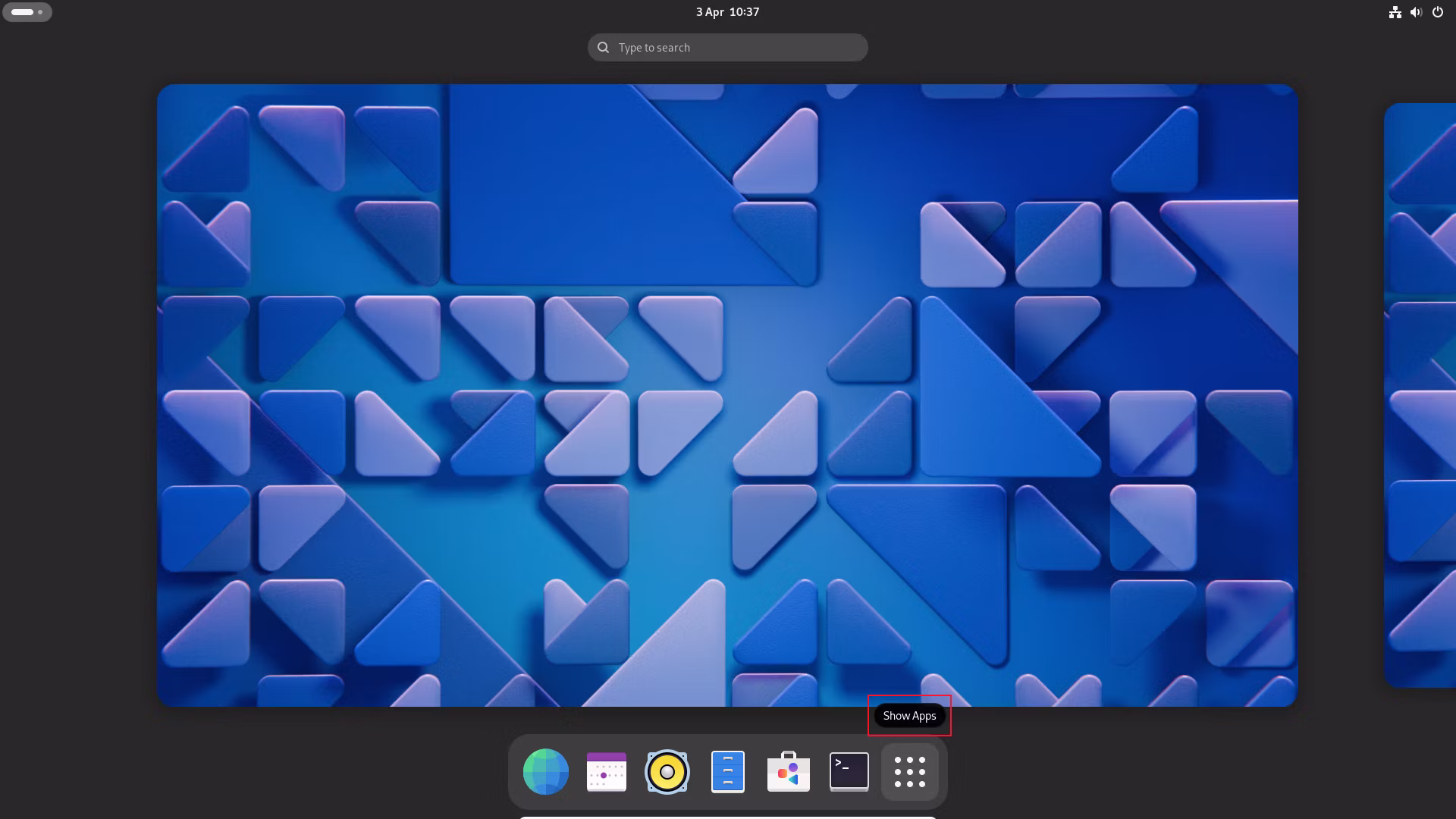The image size is (1456, 819).
Task: Select the main workspace thumbnail
Action: pyautogui.click(x=727, y=395)
